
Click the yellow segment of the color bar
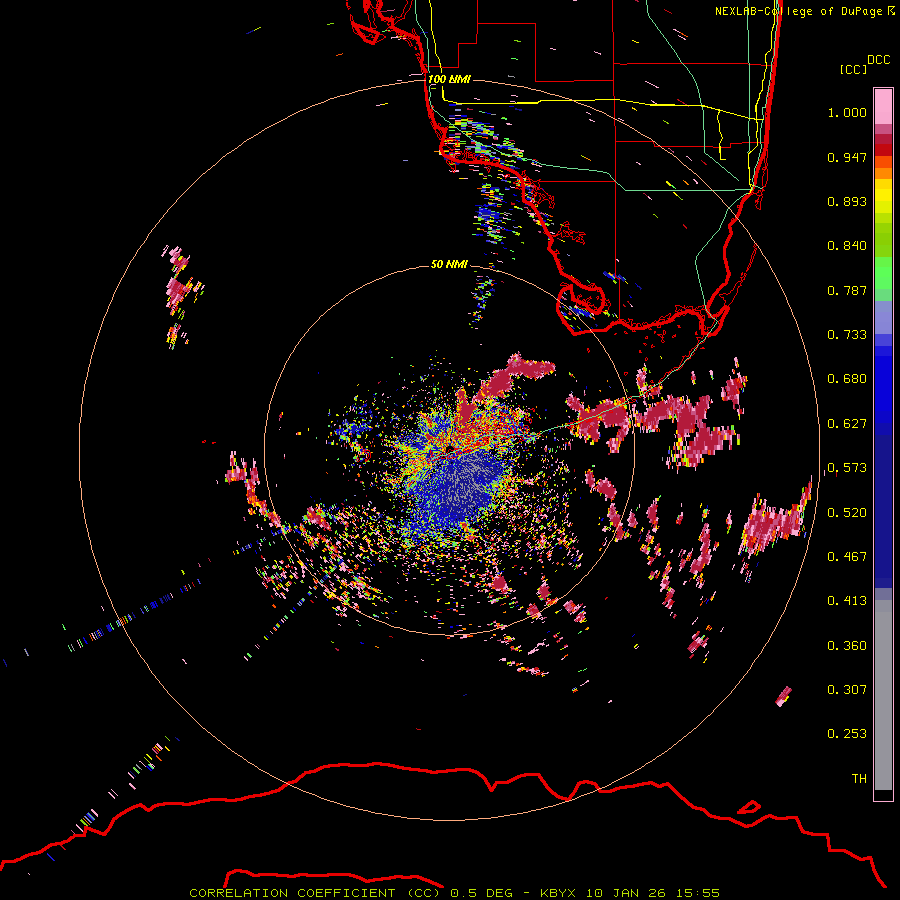[883, 197]
